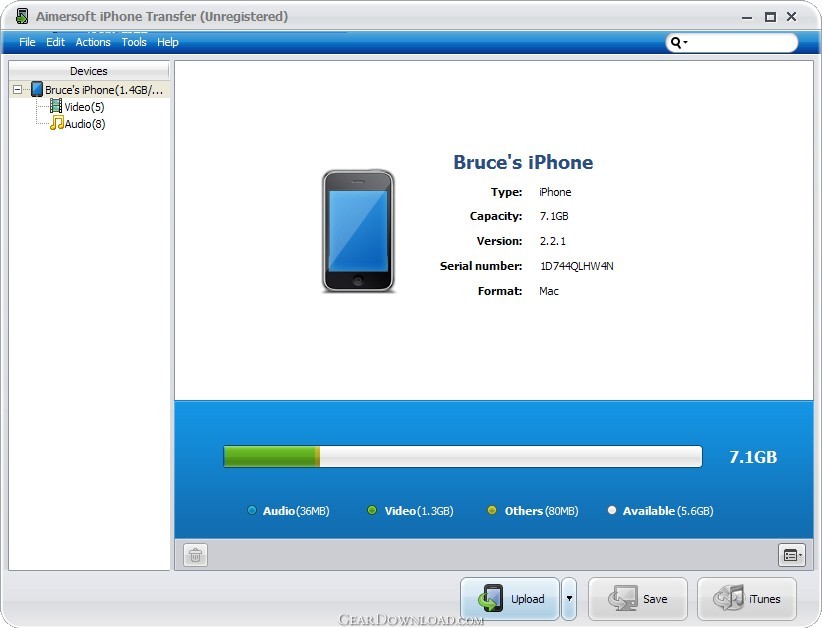This screenshot has height=628, width=822.
Task: Click the iTunes button
Action: tap(747, 599)
